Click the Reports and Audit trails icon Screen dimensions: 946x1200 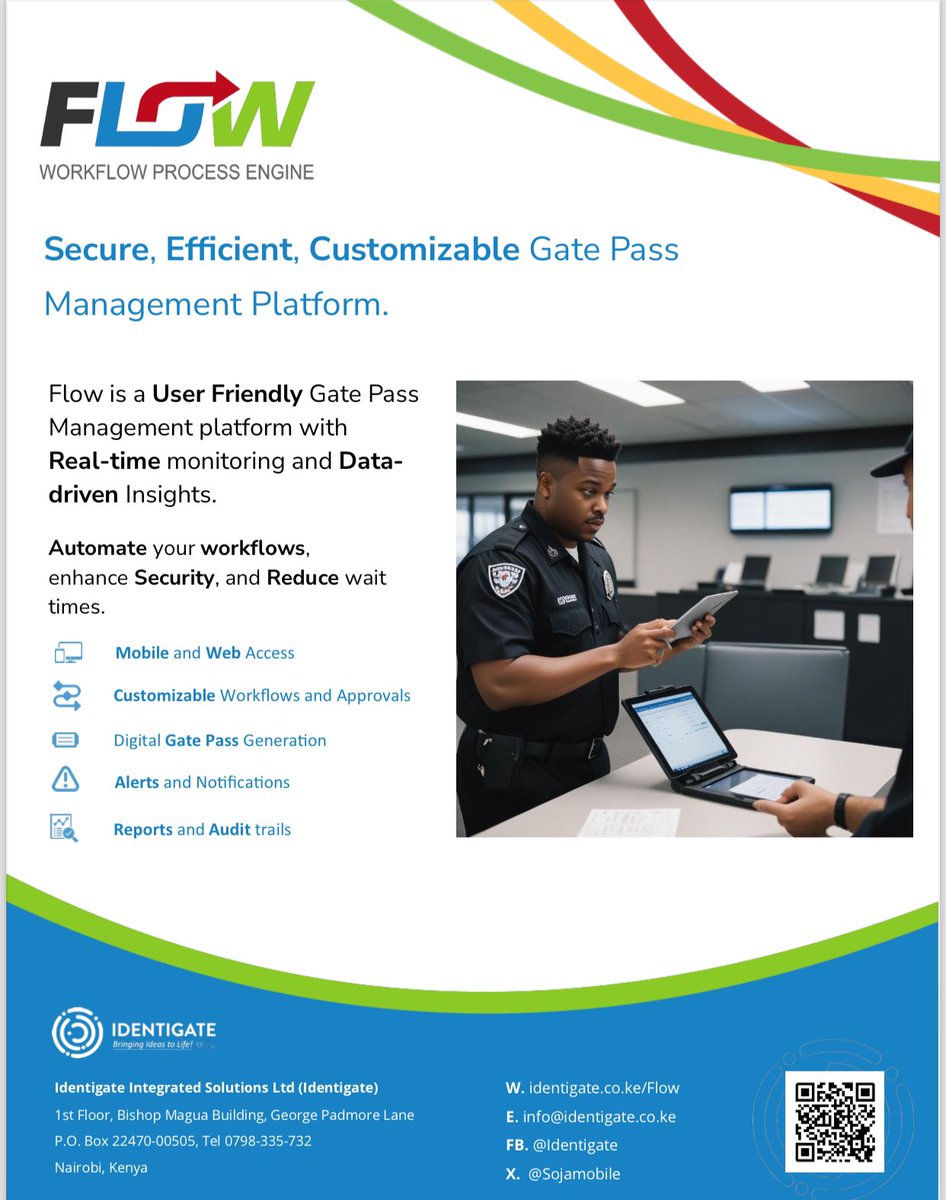click(64, 827)
